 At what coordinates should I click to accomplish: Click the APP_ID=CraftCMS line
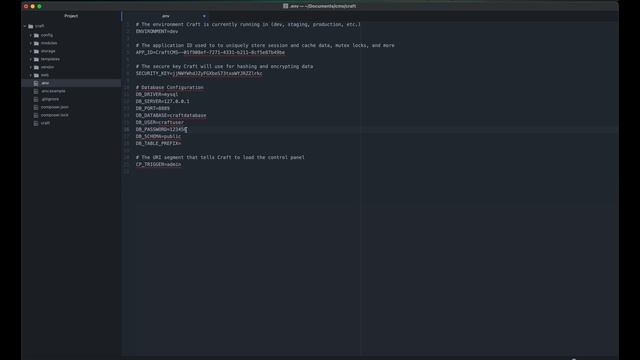[210, 53]
